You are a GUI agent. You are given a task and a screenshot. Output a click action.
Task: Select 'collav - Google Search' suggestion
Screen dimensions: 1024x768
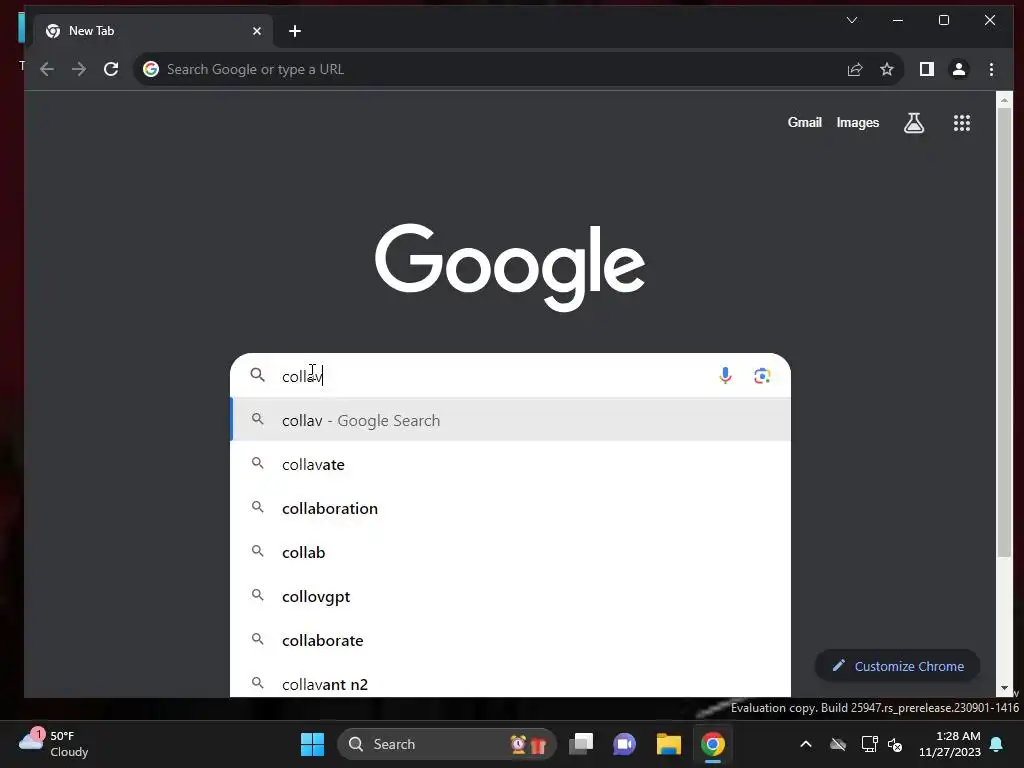[x=510, y=420]
